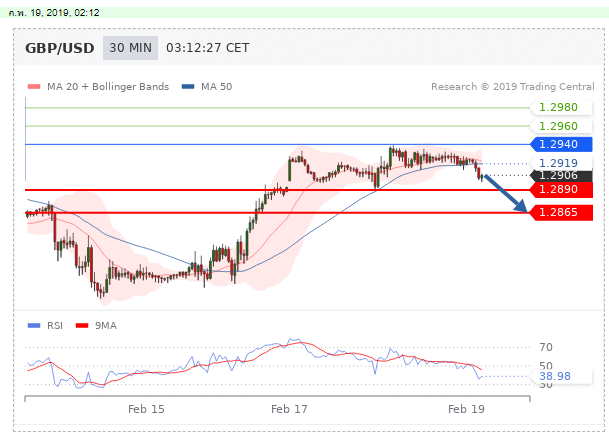Click the 30 MIN timeframe button
Viewport: 609px width, 436px height.
pyautogui.click(x=130, y=48)
